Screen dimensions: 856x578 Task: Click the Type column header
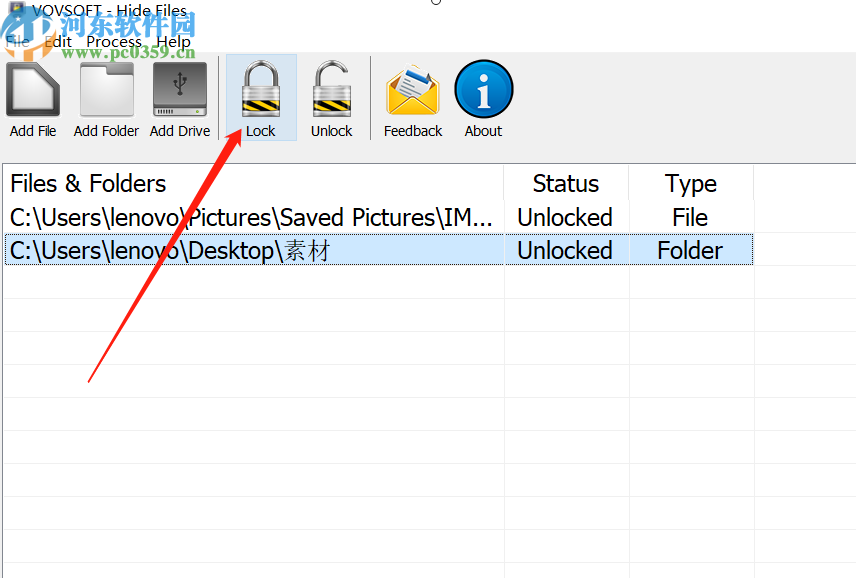[x=690, y=184]
